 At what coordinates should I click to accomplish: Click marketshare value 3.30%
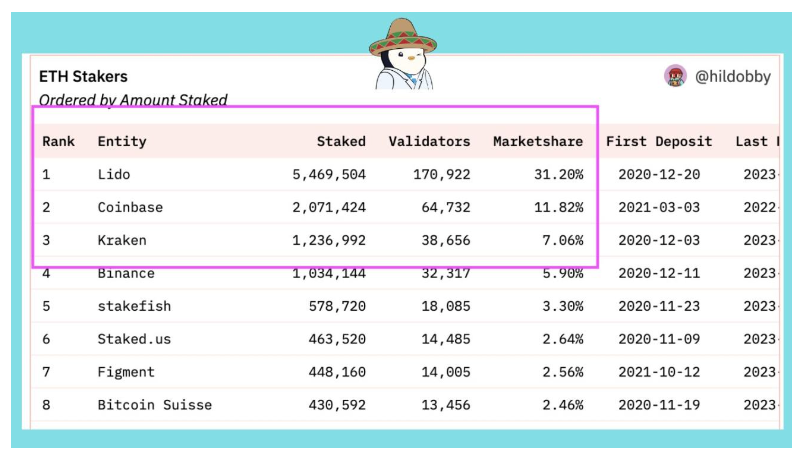pyautogui.click(x=563, y=306)
